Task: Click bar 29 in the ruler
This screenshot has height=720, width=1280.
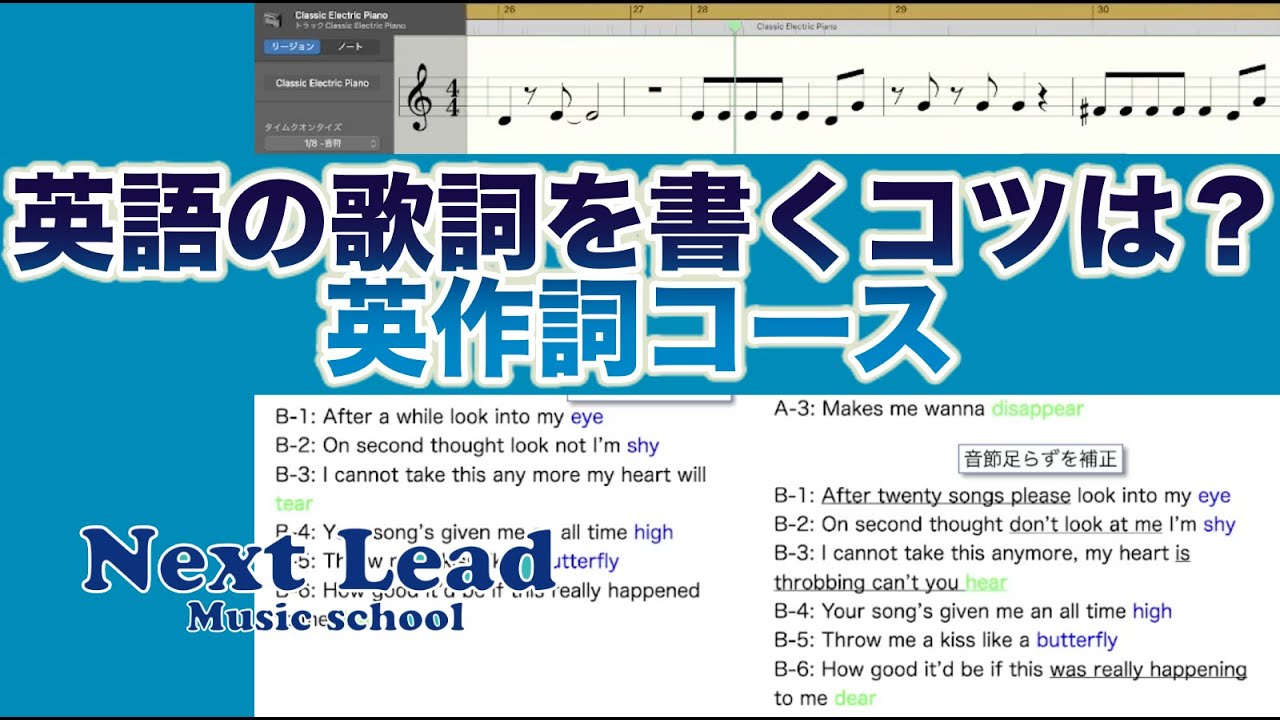Action: coord(901,10)
